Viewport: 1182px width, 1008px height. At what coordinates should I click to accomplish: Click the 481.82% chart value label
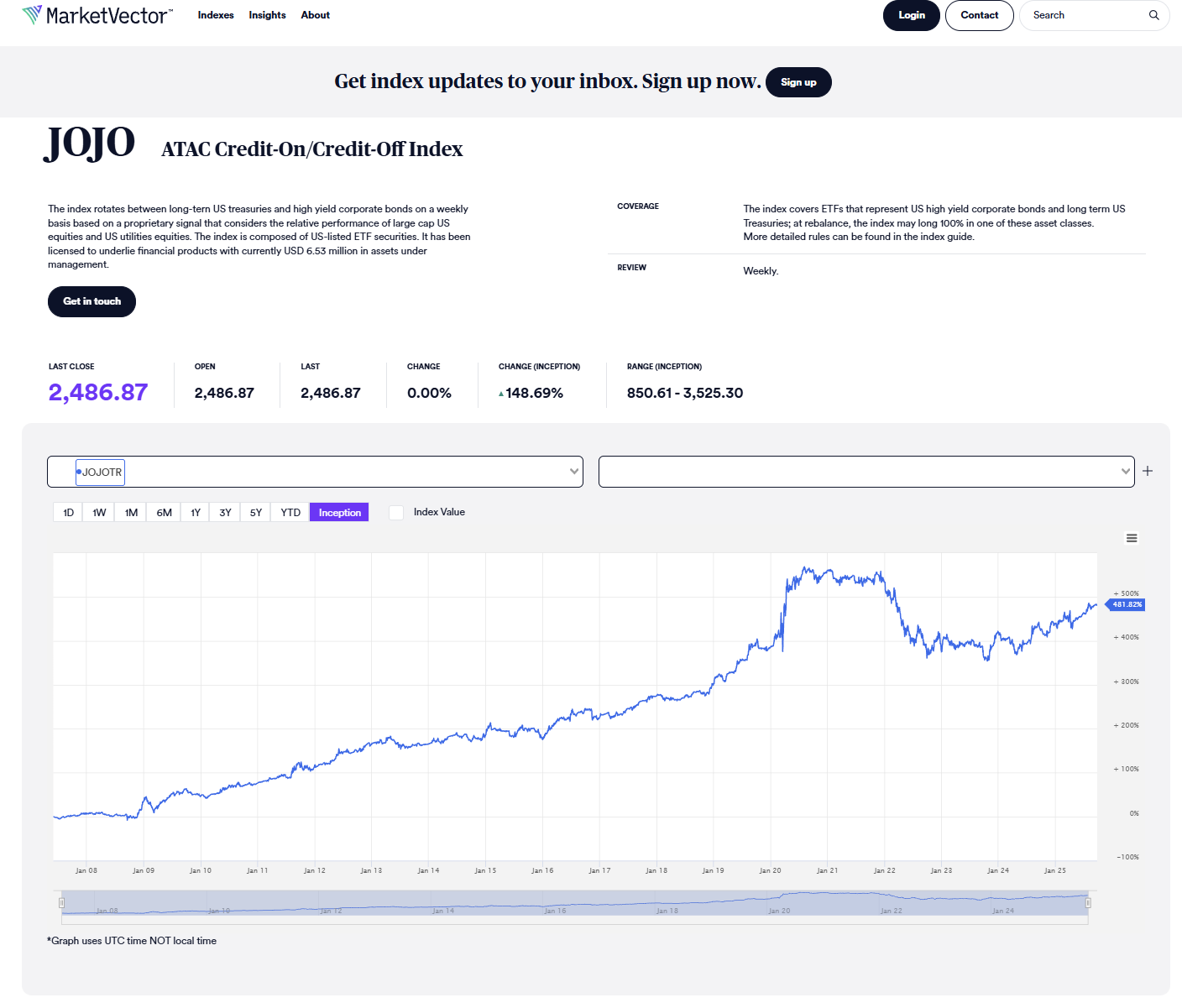[1126, 604]
